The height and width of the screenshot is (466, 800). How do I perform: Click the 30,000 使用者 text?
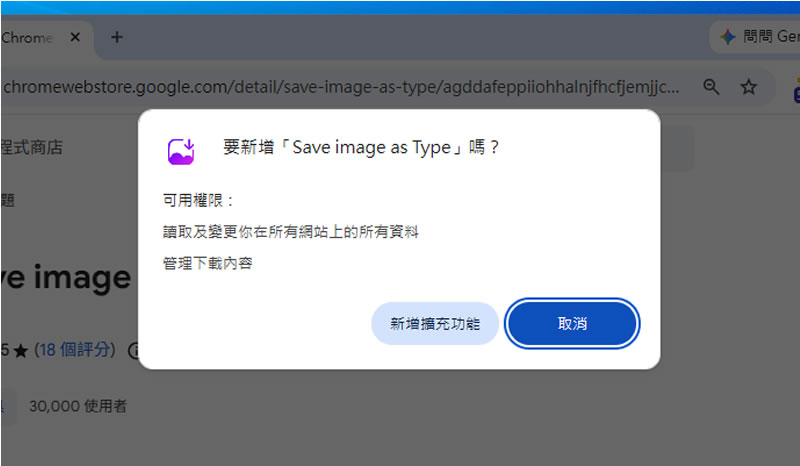78,406
